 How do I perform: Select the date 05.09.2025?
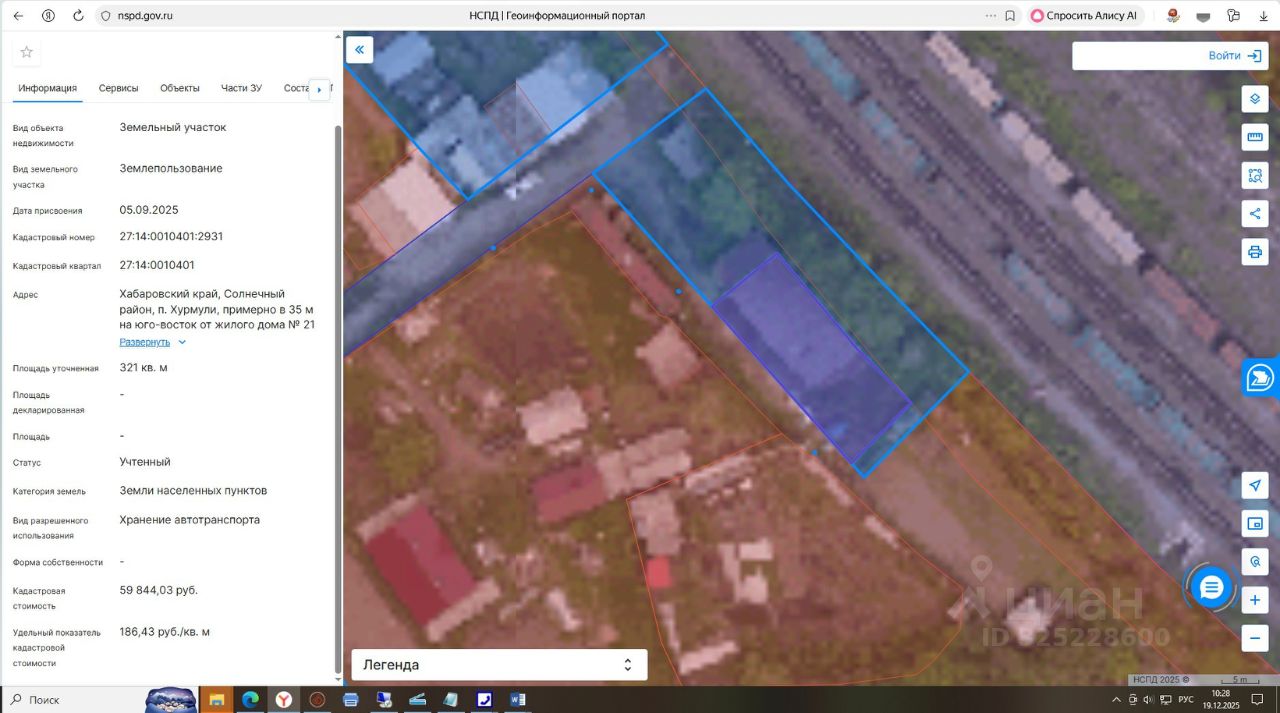149,210
